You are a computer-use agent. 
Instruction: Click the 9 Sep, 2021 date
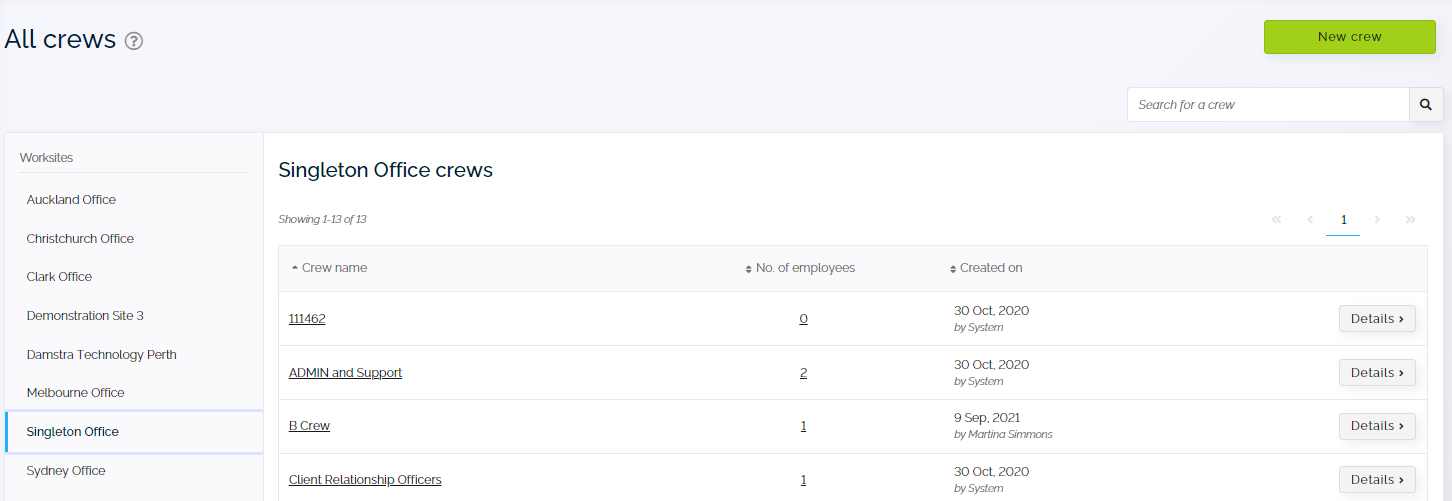(987, 418)
